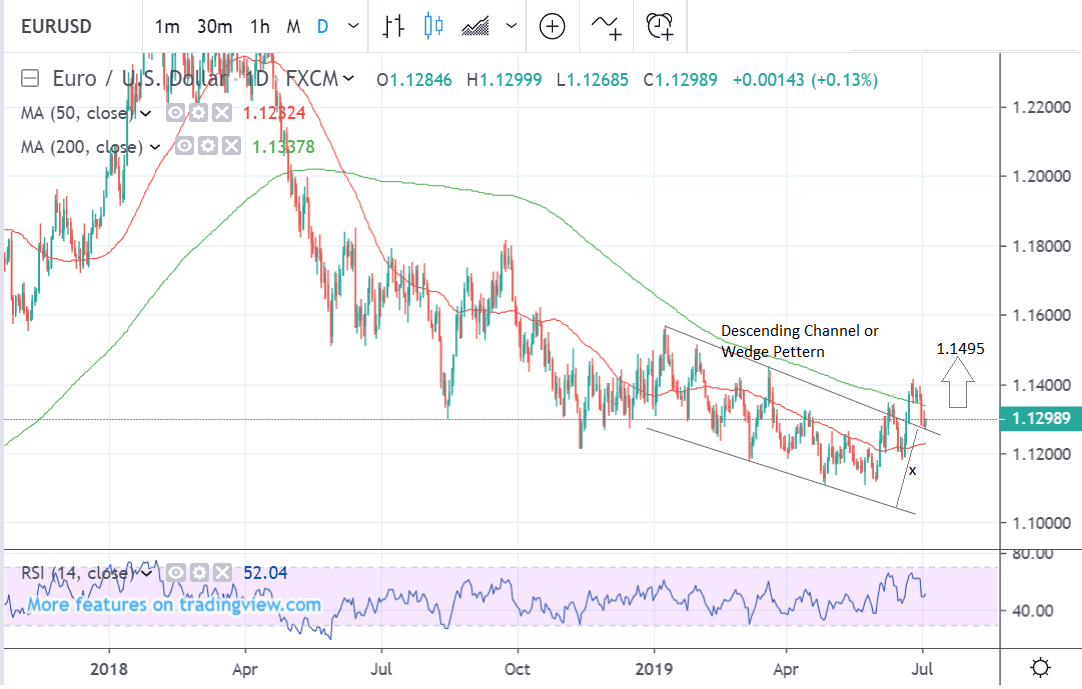Click the 2019 date axis label

[x=654, y=669]
